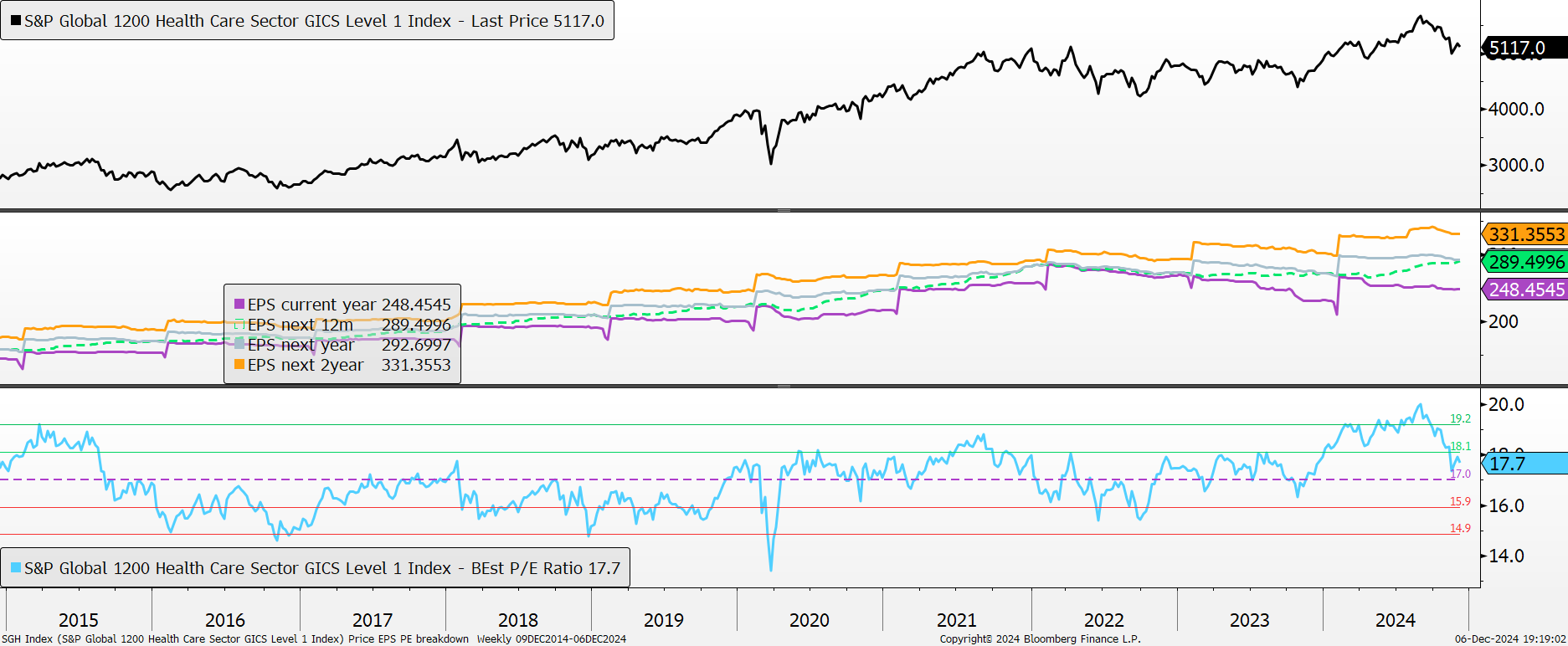Viewport: 1568px width, 646px height.
Task: Click the 14.0 P/E axis label
Action: [x=1506, y=556]
